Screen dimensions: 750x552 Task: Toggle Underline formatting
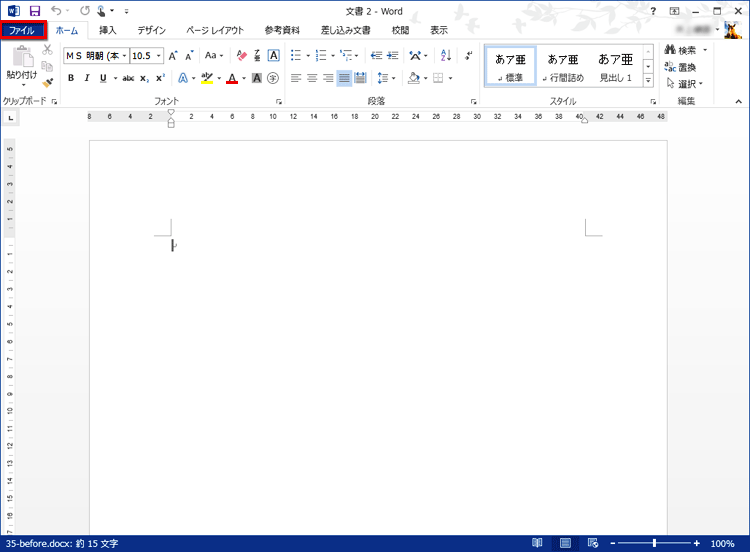tap(103, 78)
